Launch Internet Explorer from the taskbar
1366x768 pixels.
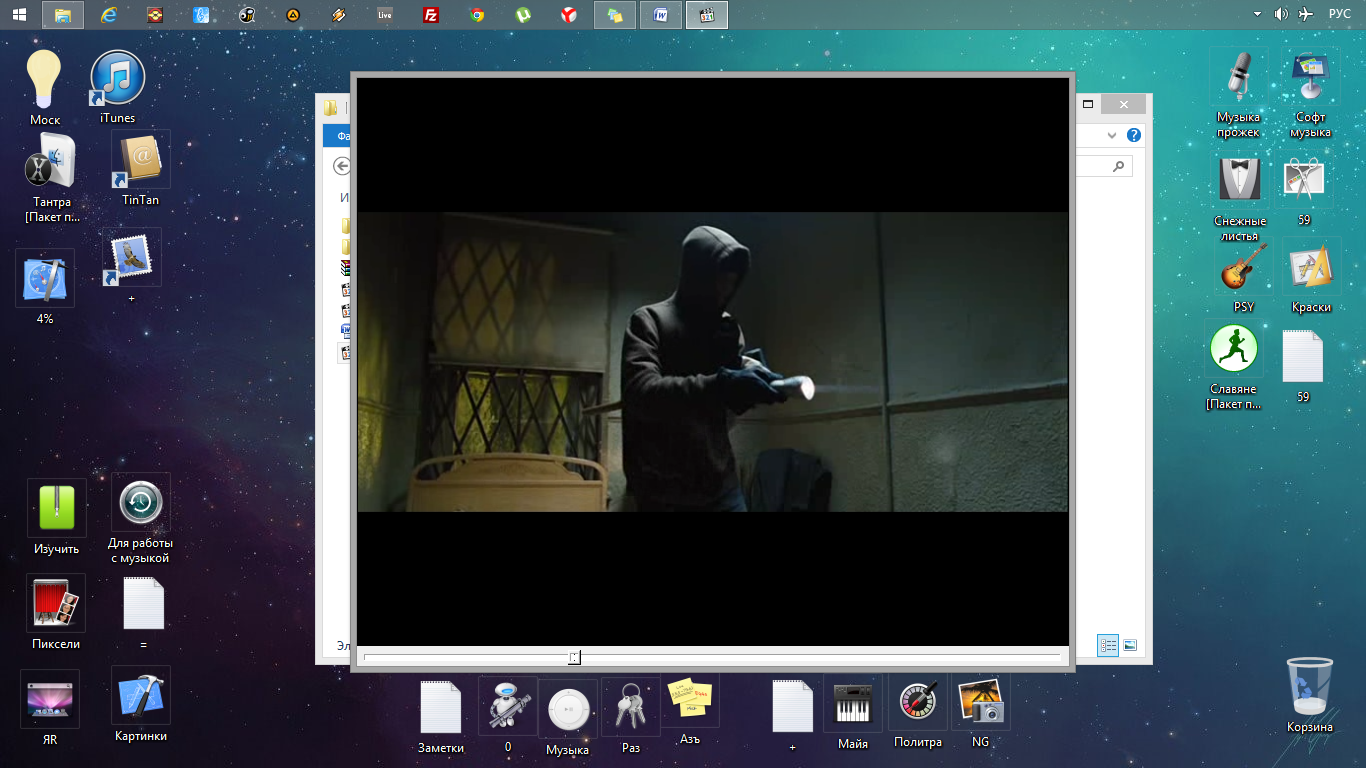(109, 15)
